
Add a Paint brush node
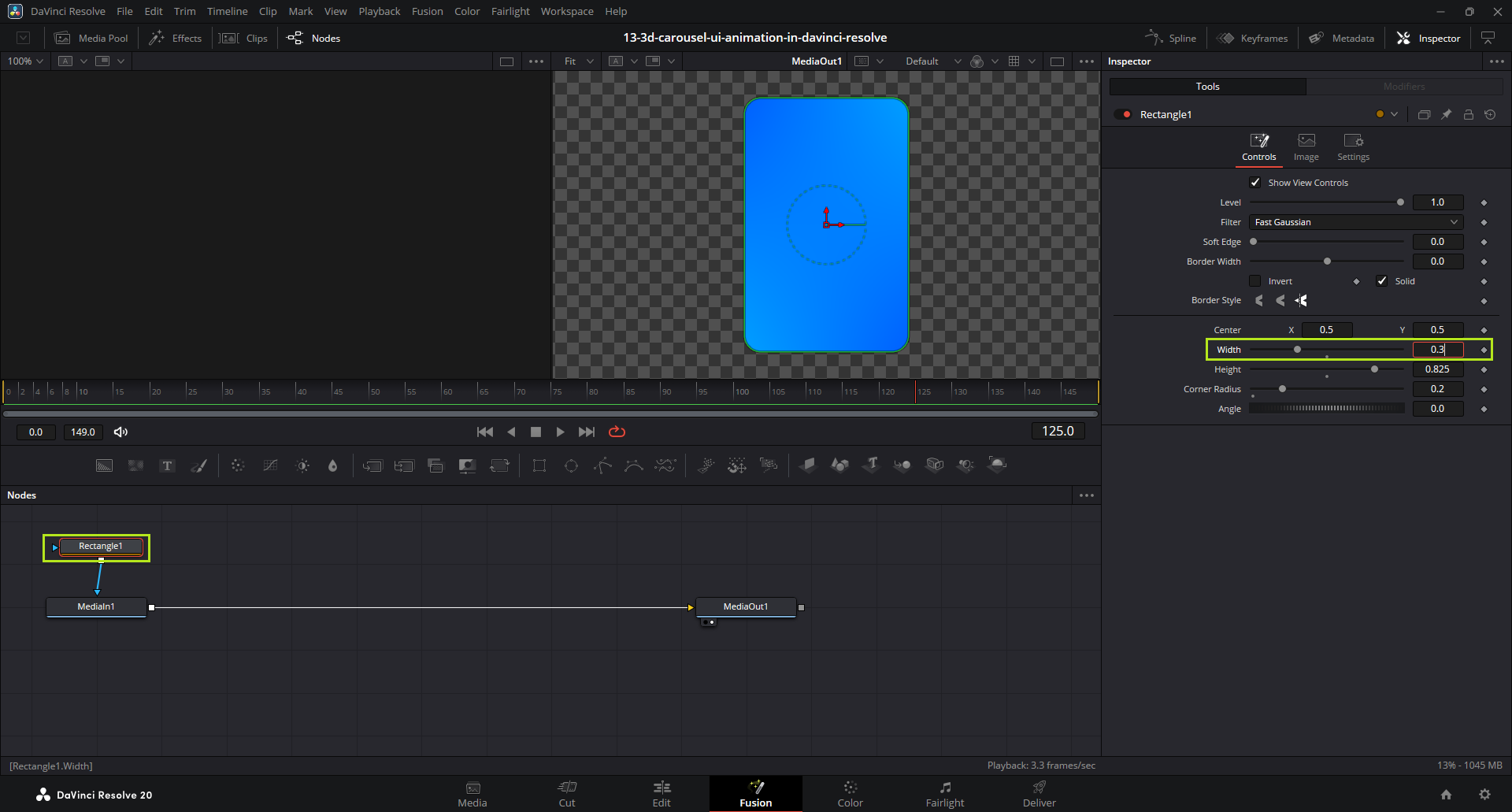click(199, 465)
